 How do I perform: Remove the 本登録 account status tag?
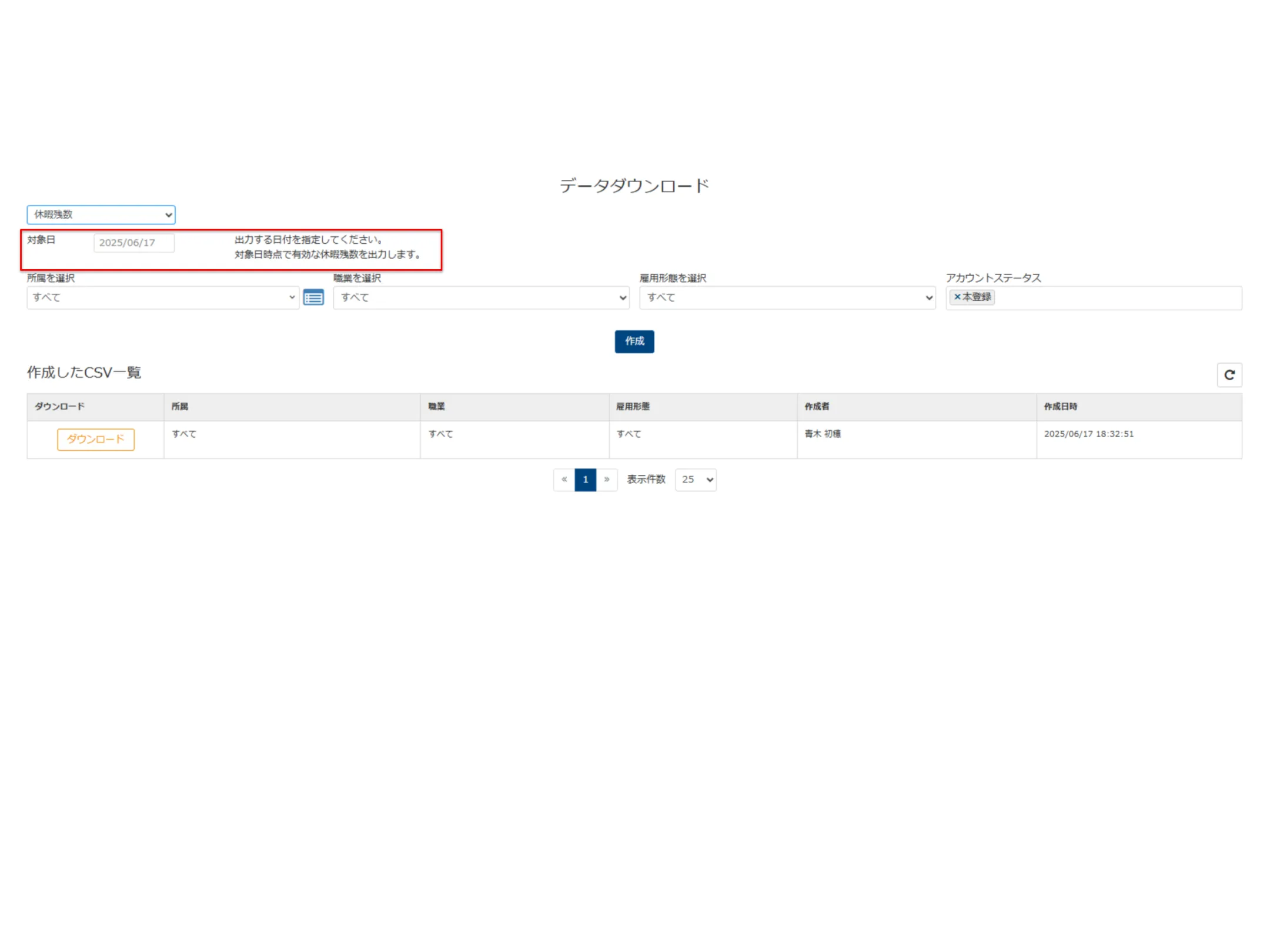point(957,297)
